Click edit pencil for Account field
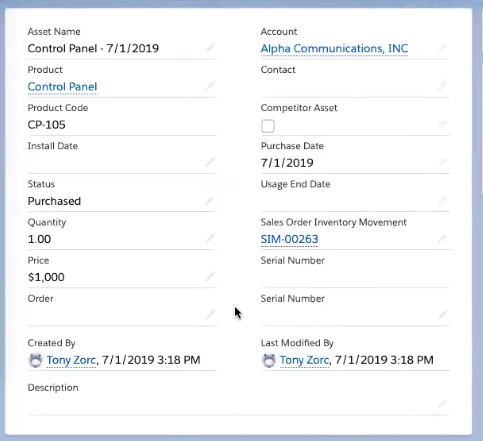Image resolution: width=483 pixels, height=441 pixels. [x=442, y=48]
